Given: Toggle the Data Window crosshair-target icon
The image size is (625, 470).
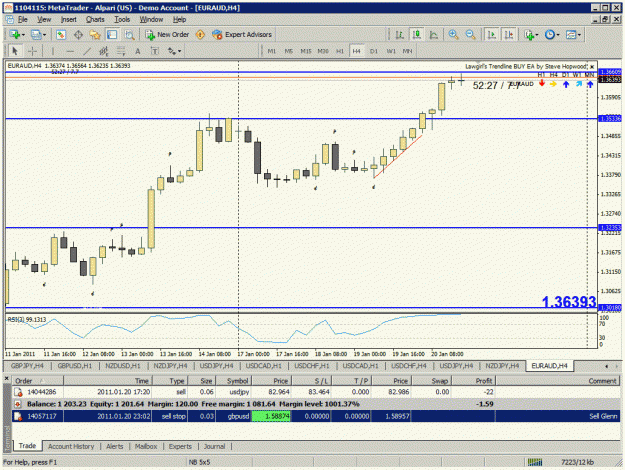Looking at the screenshot, I should [x=78, y=35].
